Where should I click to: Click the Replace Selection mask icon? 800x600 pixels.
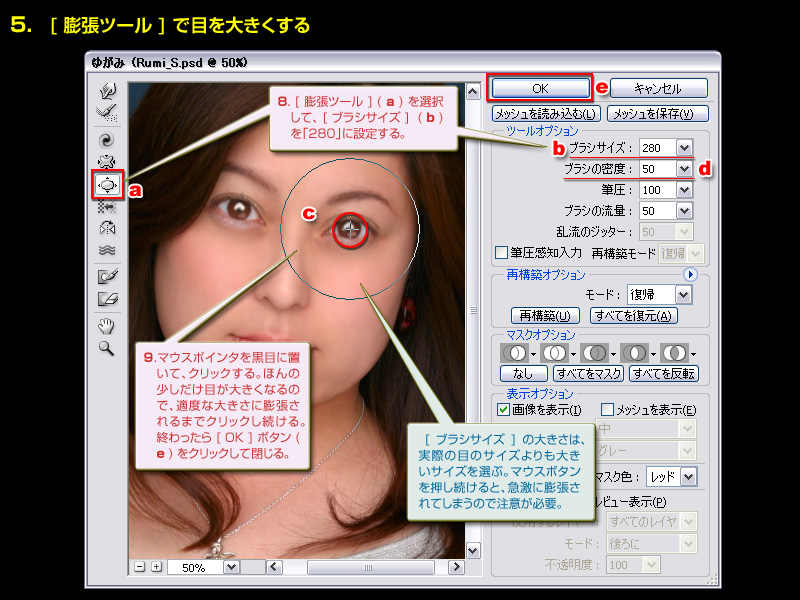tap(514, 353)
